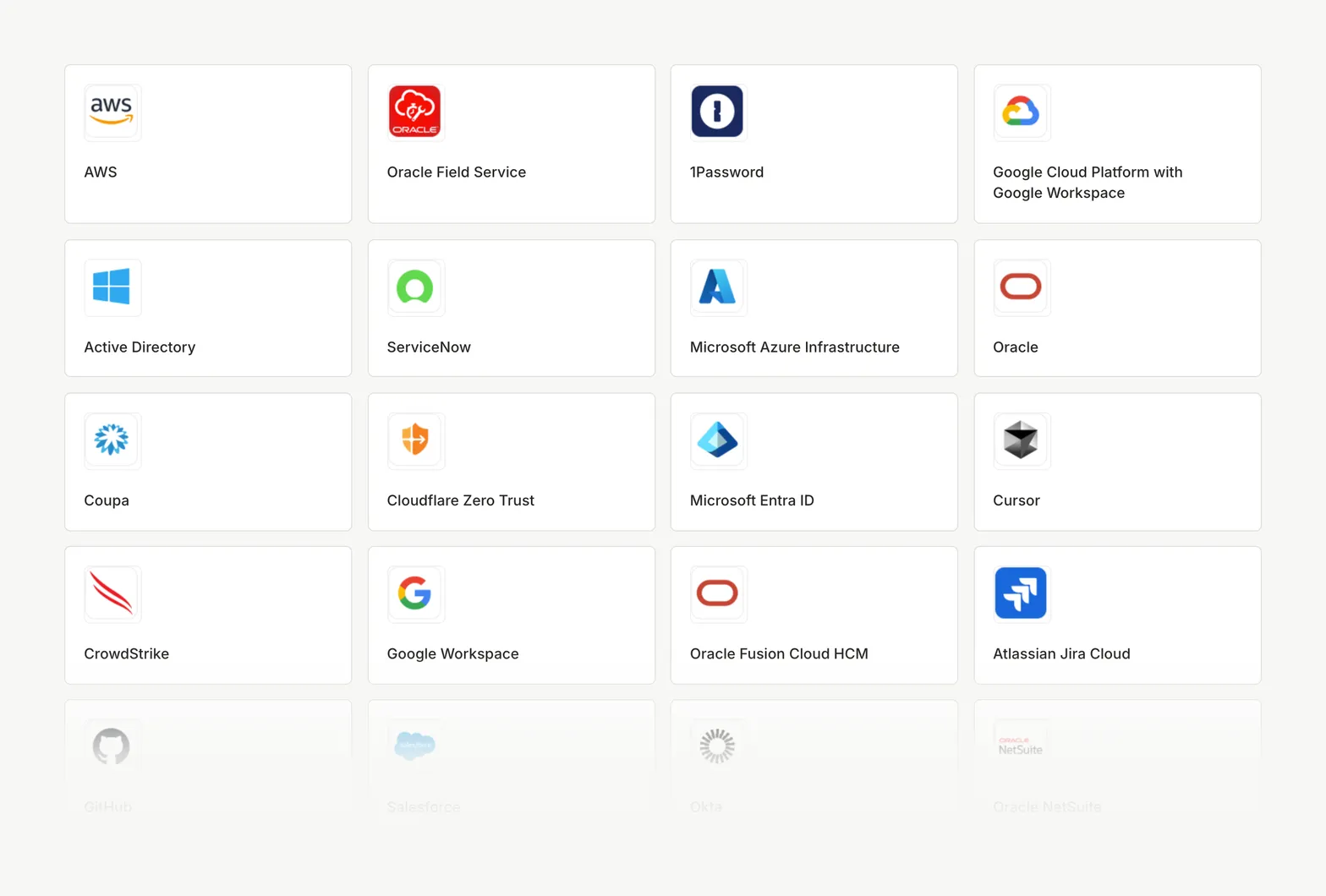Select the Coupa blue starburst icon

112,440
